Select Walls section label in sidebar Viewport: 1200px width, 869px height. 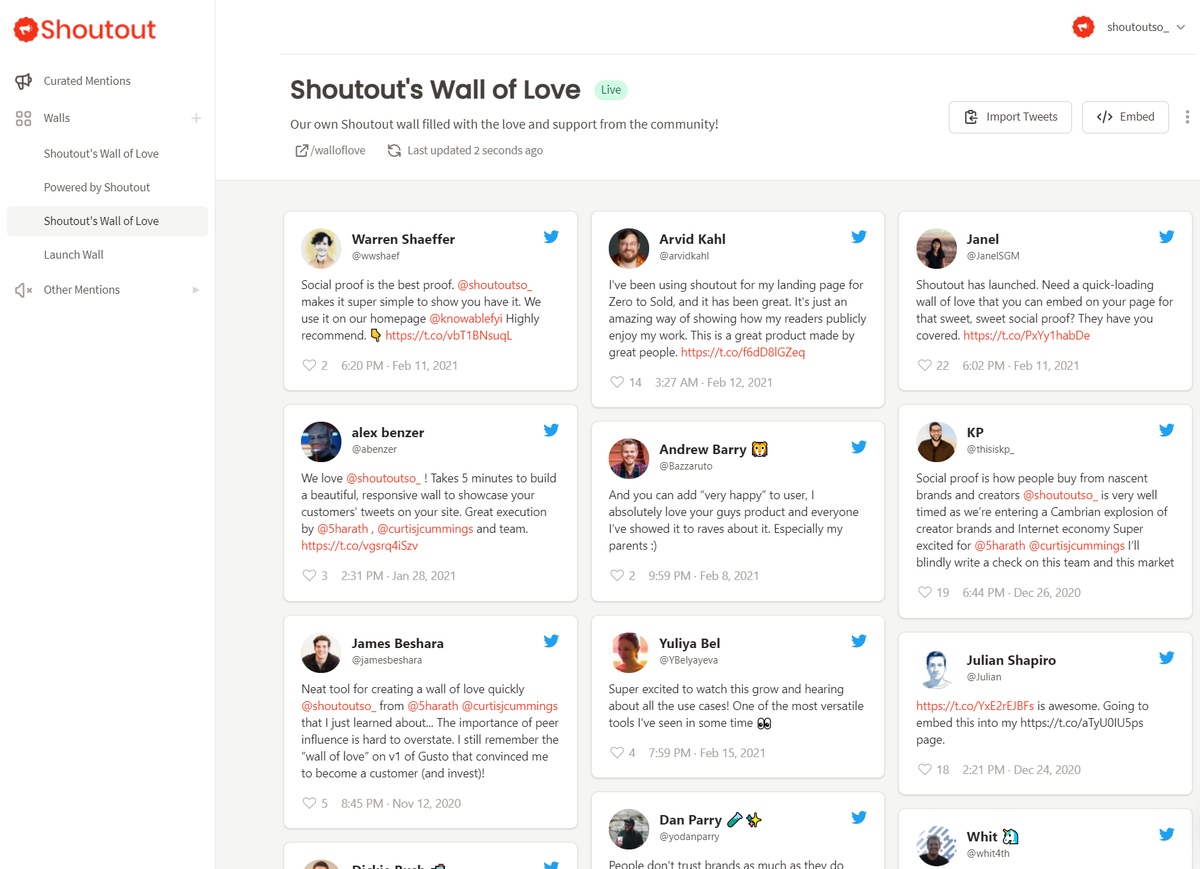[x=57, y=118]
